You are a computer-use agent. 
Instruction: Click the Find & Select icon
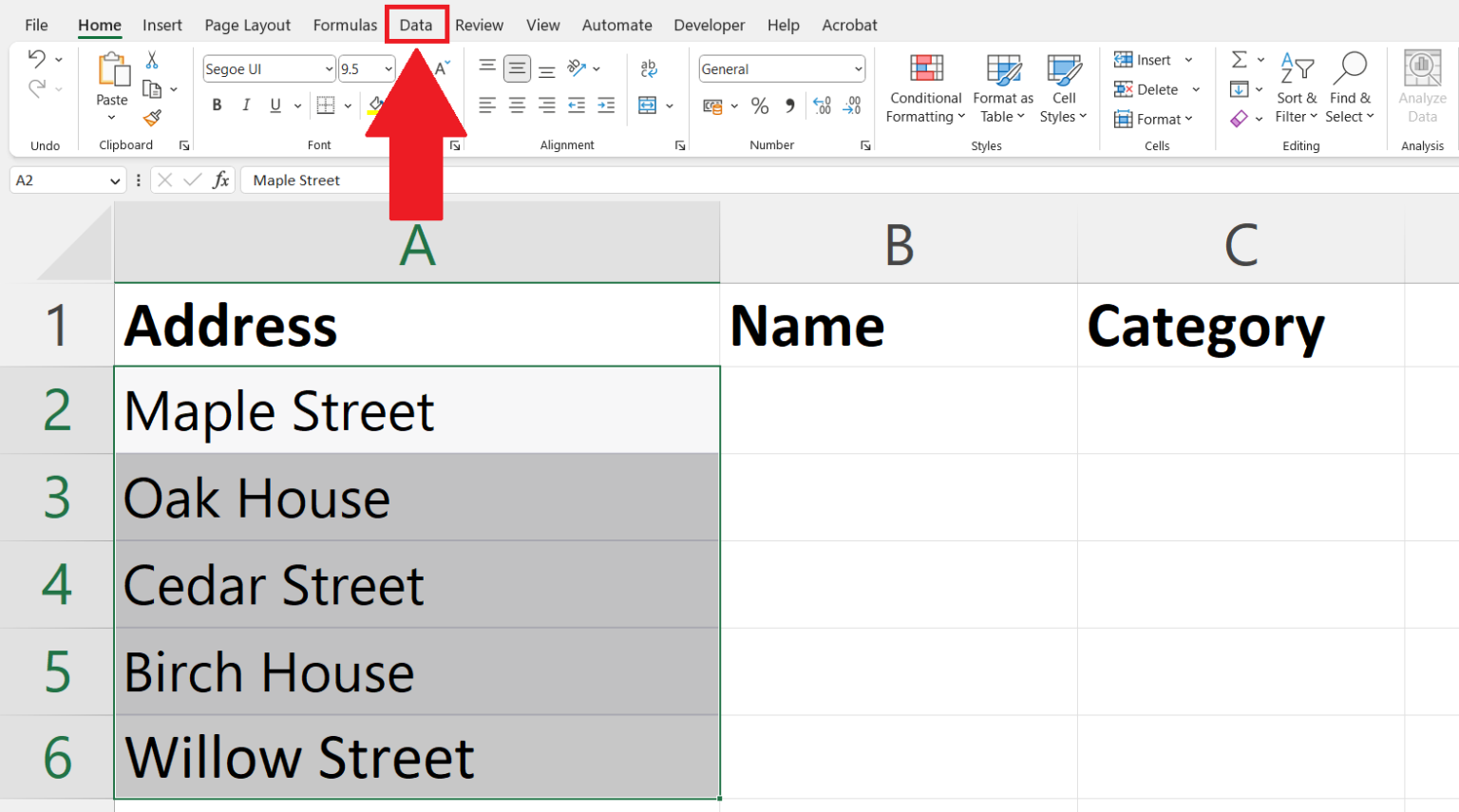pos(1350,87)
